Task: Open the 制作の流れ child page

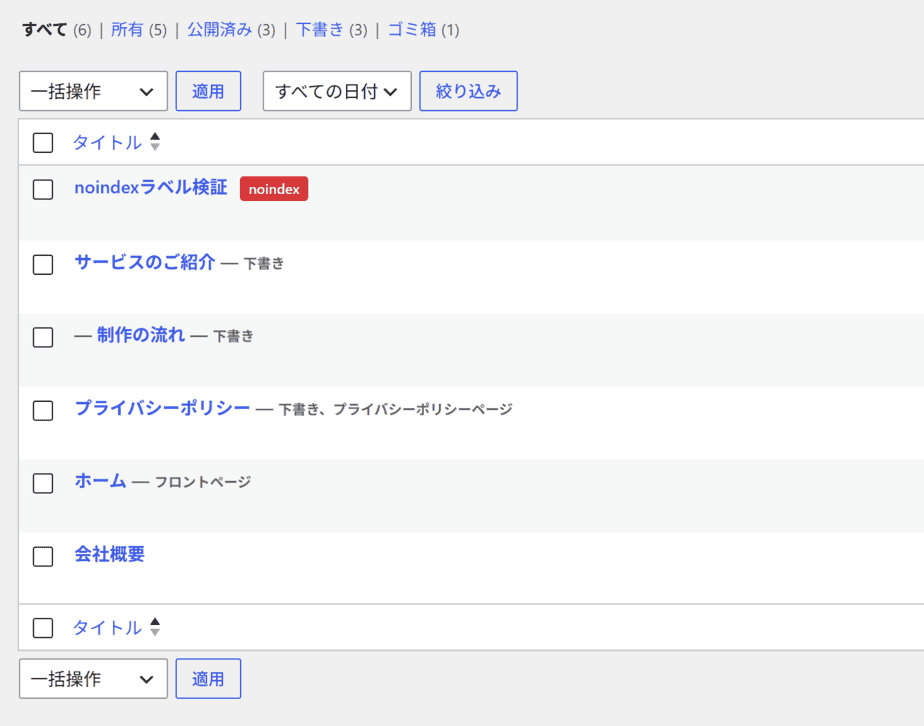Action: click(x=141, y=335)
